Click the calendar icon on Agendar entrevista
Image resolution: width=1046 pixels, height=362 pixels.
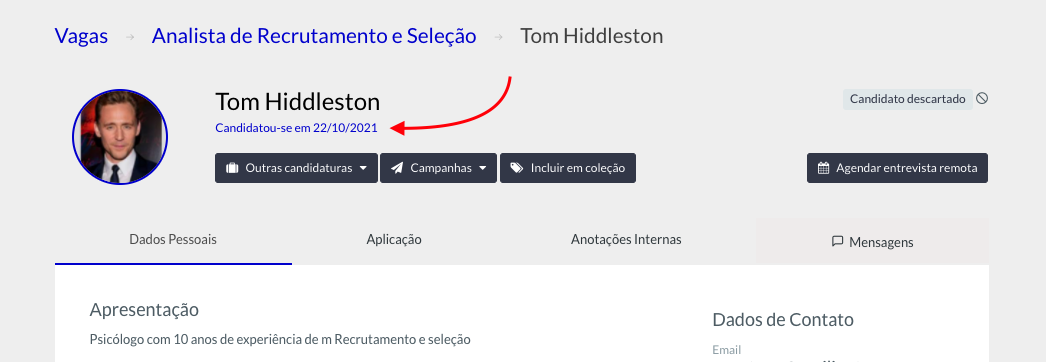(824, 168)
